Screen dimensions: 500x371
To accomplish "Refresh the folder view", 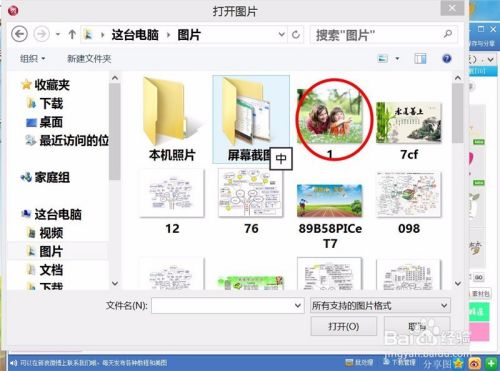I will coord(296,34).
